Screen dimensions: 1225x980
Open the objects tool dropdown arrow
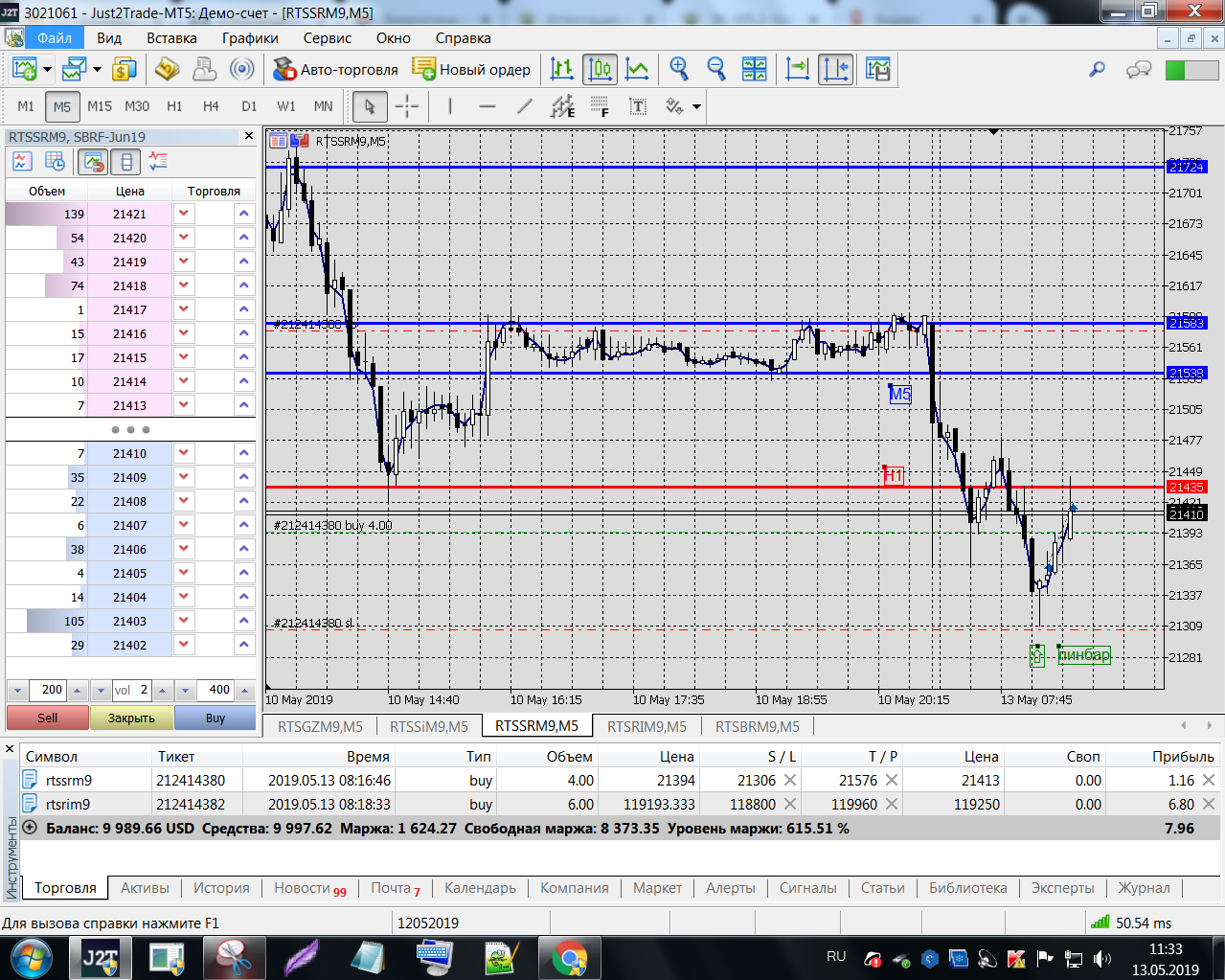click(696, 106)
